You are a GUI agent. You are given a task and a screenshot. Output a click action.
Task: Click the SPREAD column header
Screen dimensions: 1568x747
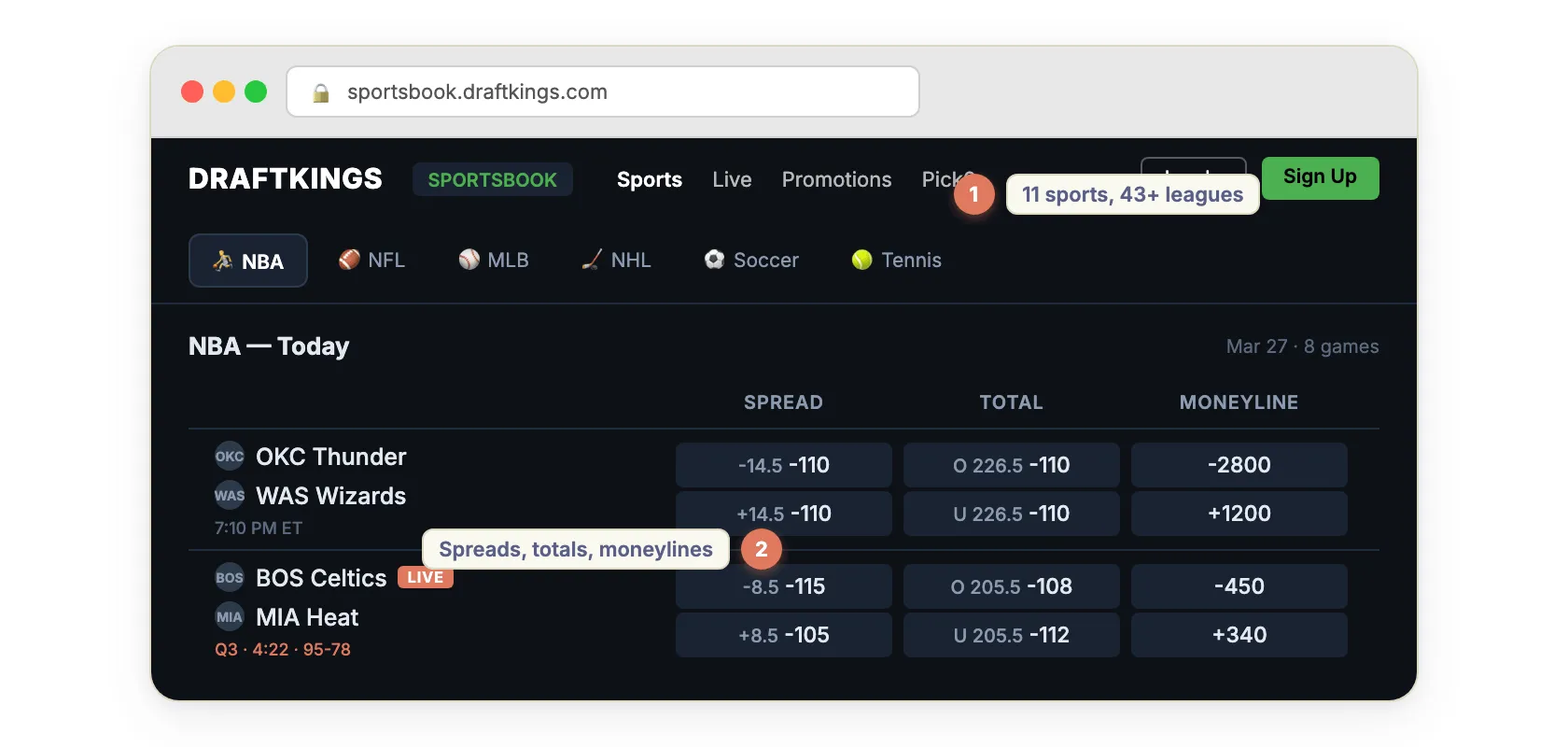(x=783, y=402)
